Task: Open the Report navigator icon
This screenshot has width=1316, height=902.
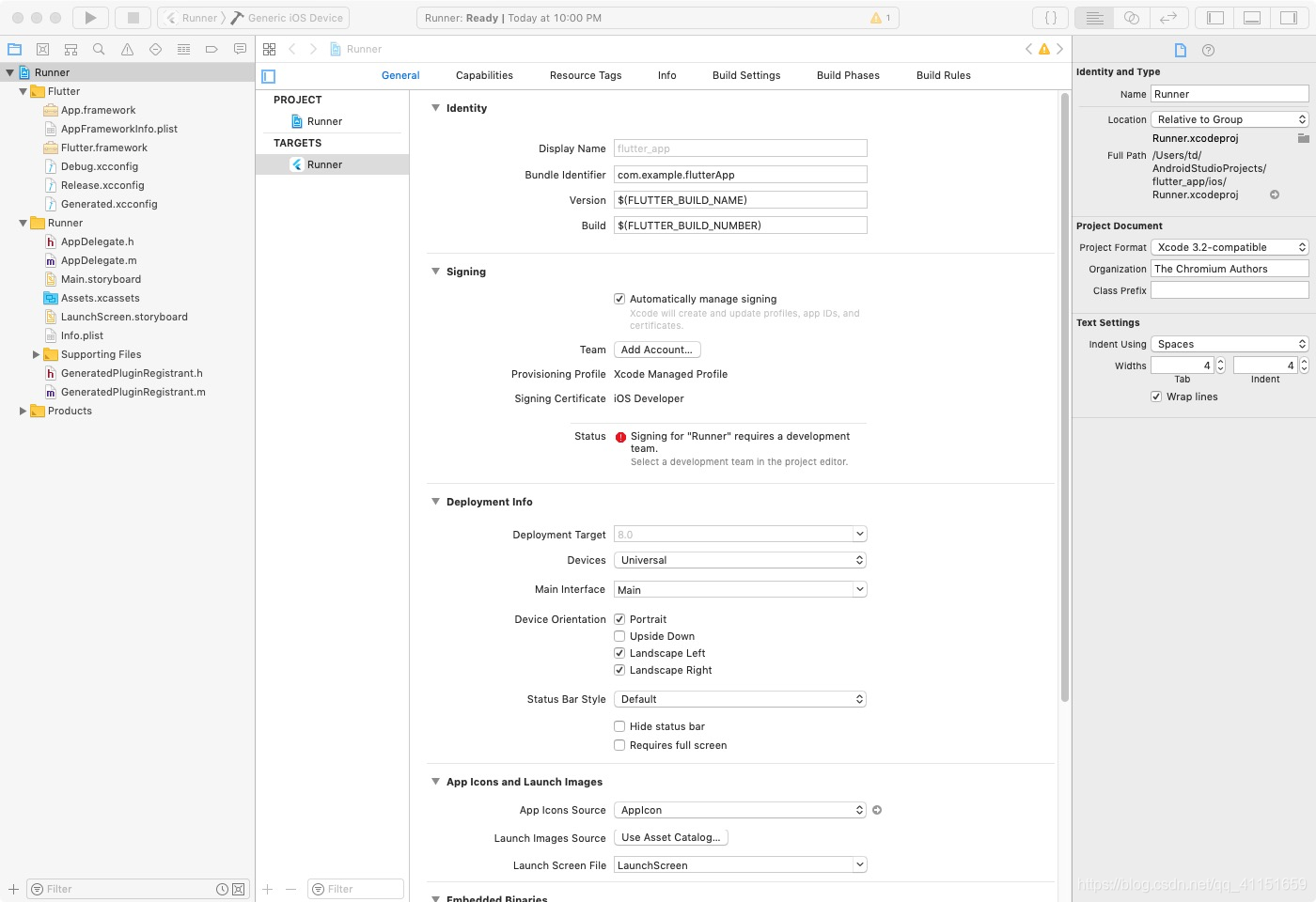Action: click(240, 49)
